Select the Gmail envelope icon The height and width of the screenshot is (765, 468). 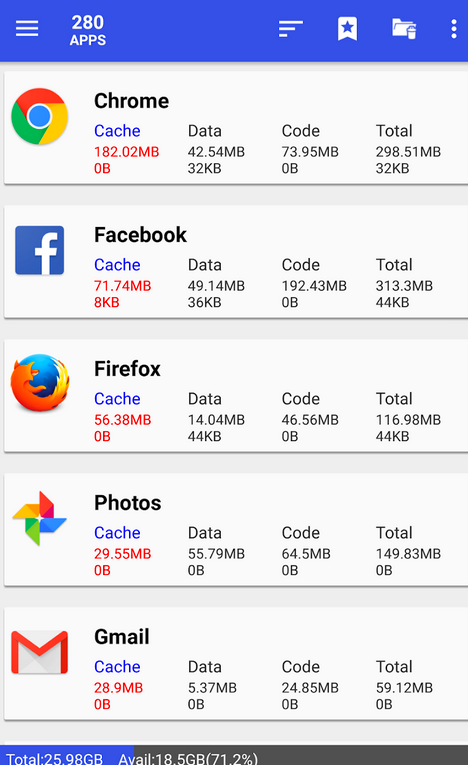click(40, 652)
